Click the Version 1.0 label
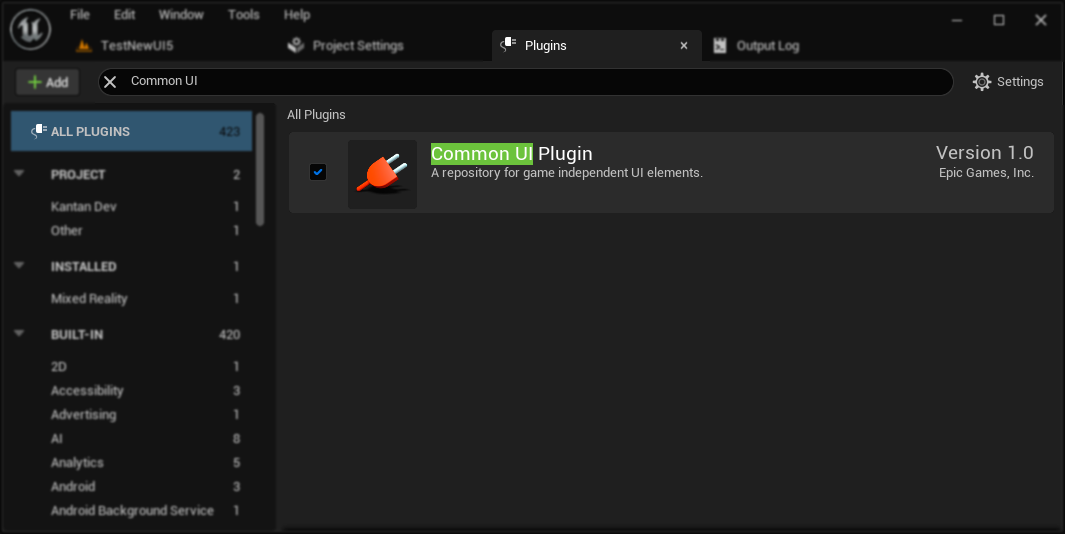This screenshot has height=534, width=1065. point(985,153)
